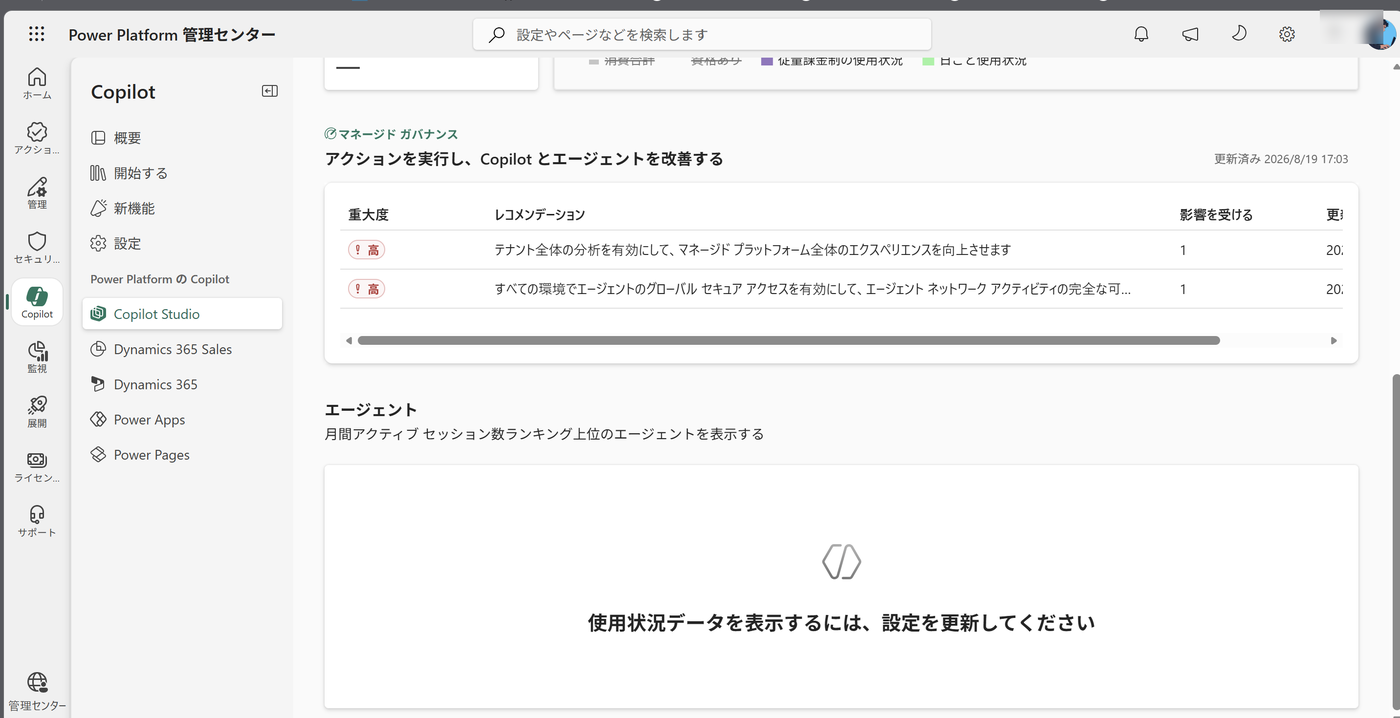Open the app launcher waffle icon
Image resolution: width=1400 pixels, height=718 pixels.
click(x=37, y=34)
